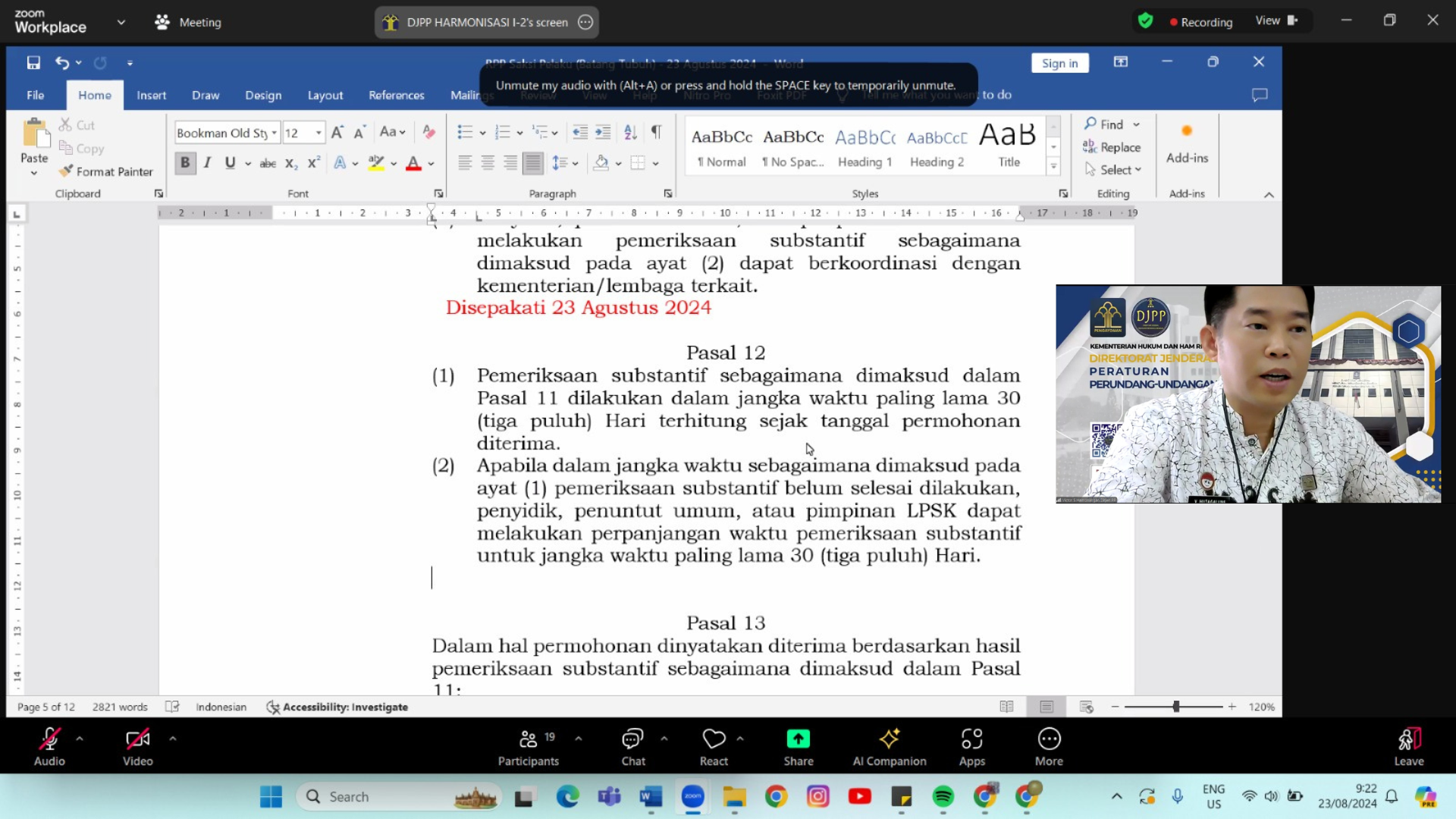
Task: Switch to Read Mode view icon
Action: pos(1006,707)
